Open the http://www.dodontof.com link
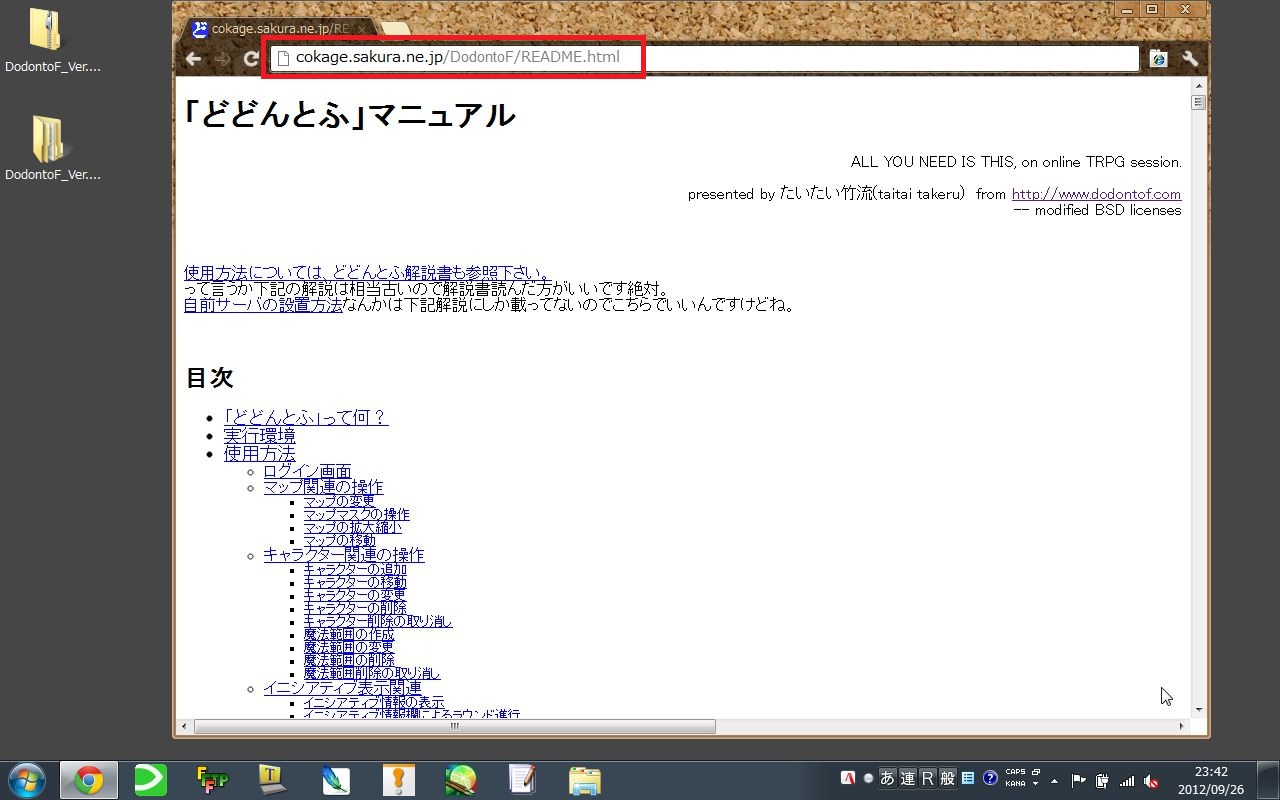 [x=1096, y=194]
